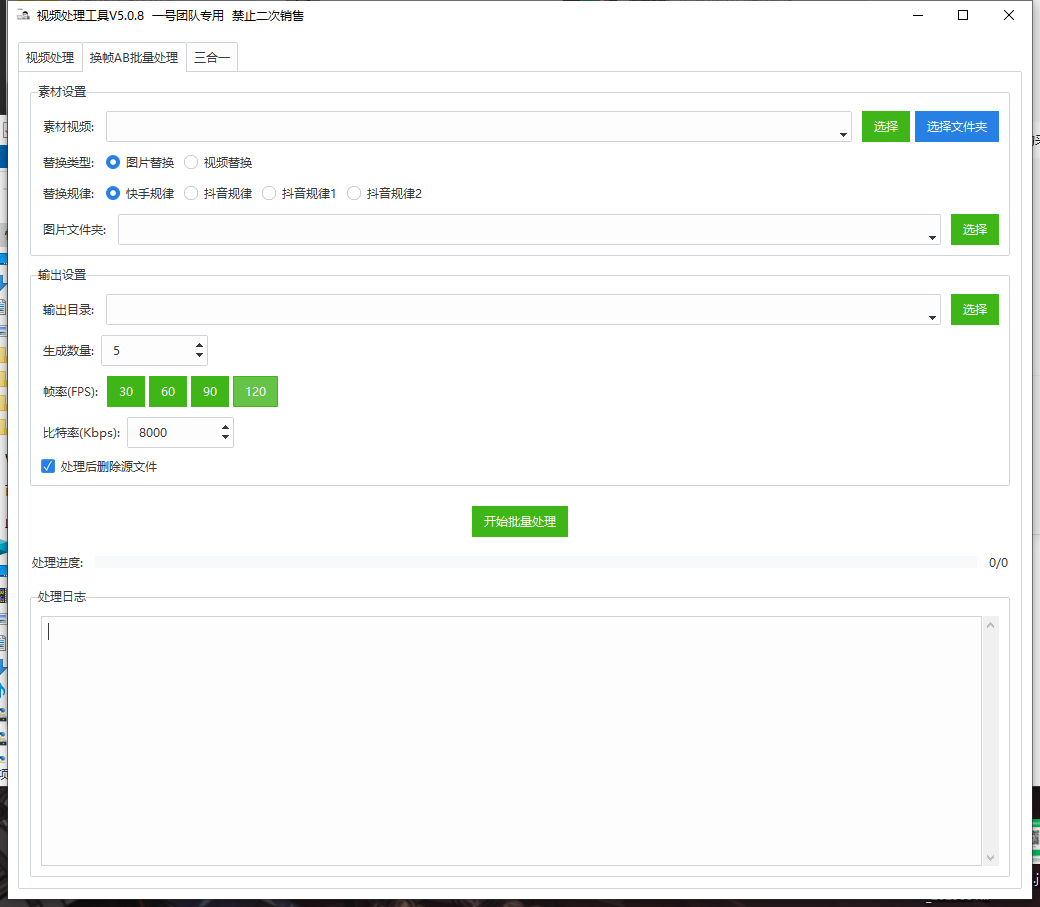Click 开始批量处理 button
1040x907 pixels.
pos(519,521)
